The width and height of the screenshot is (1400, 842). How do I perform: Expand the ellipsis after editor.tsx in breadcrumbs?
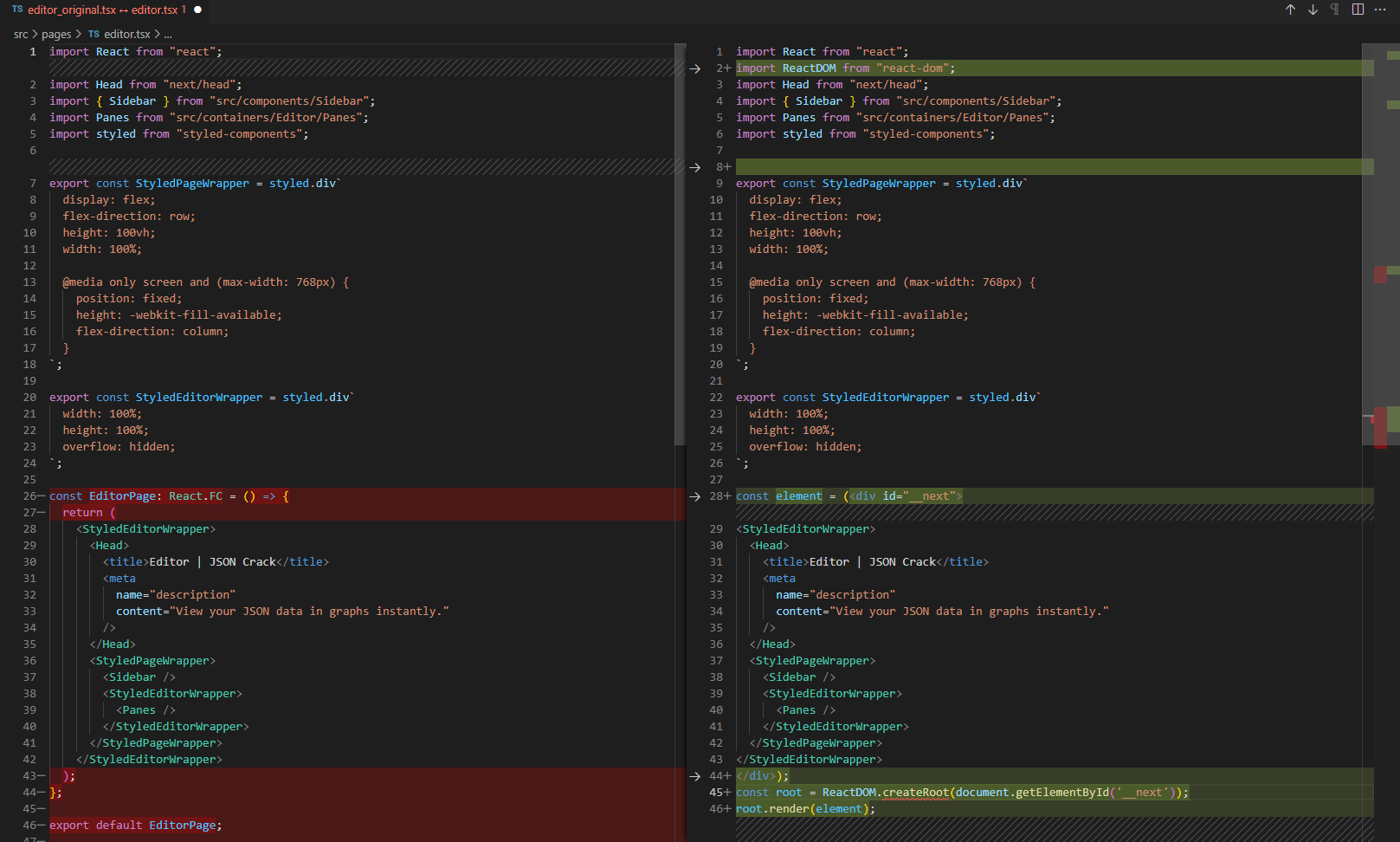click(x=167, y=34)
